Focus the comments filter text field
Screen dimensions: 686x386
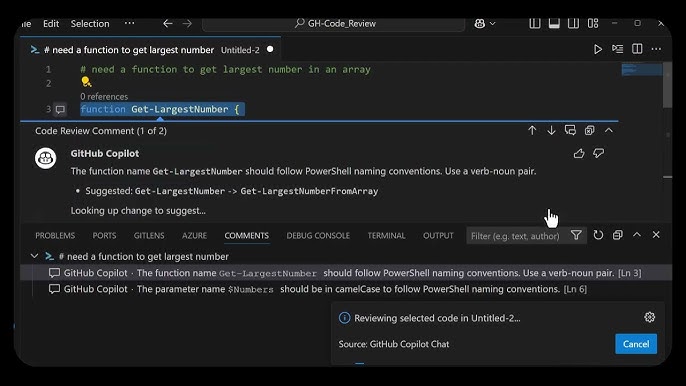point(516,235)
